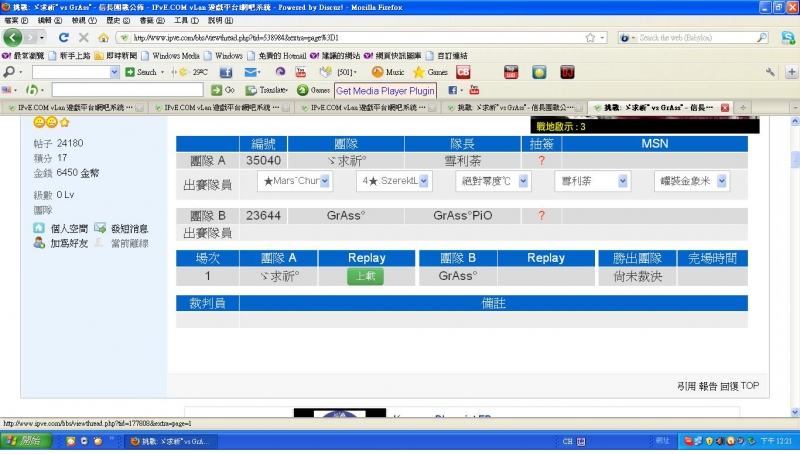Open the 檔案 menu
The width and height of the screenshot is (800, 454).
point(16,20)
